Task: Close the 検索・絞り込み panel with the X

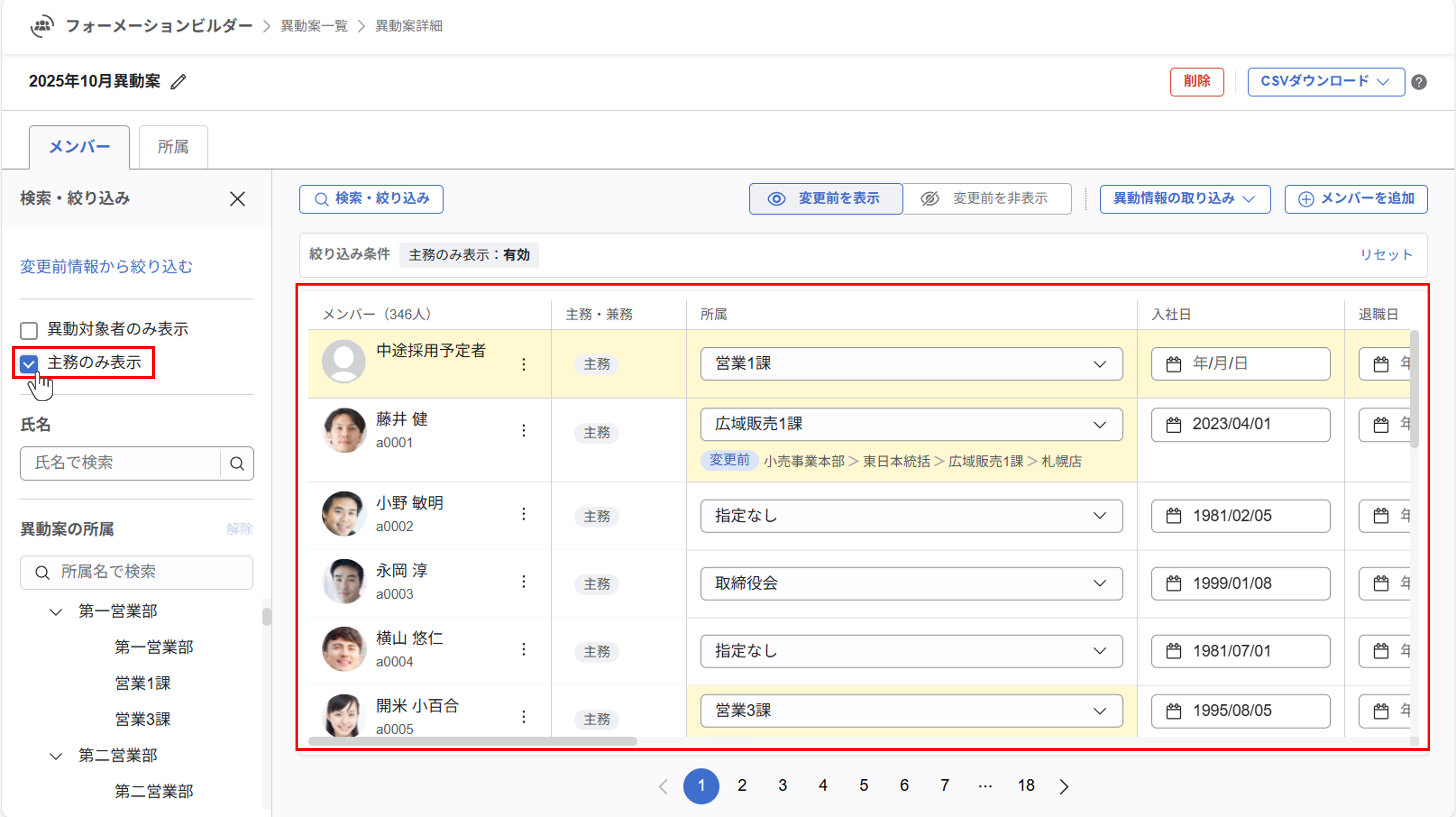Action: click(237, 199)
